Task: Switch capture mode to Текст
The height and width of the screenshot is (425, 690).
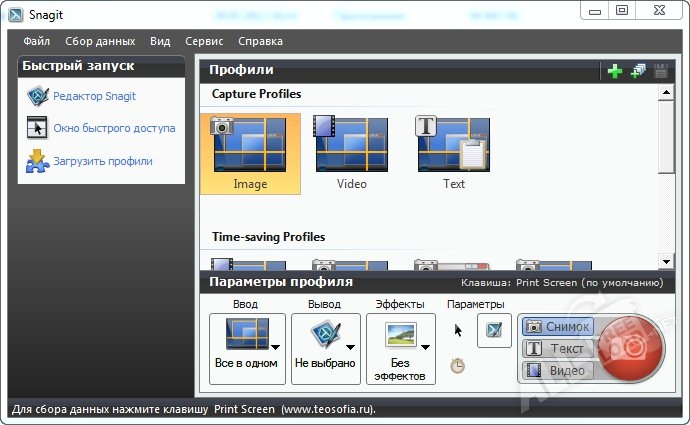Action: click(x=559, y=349)
